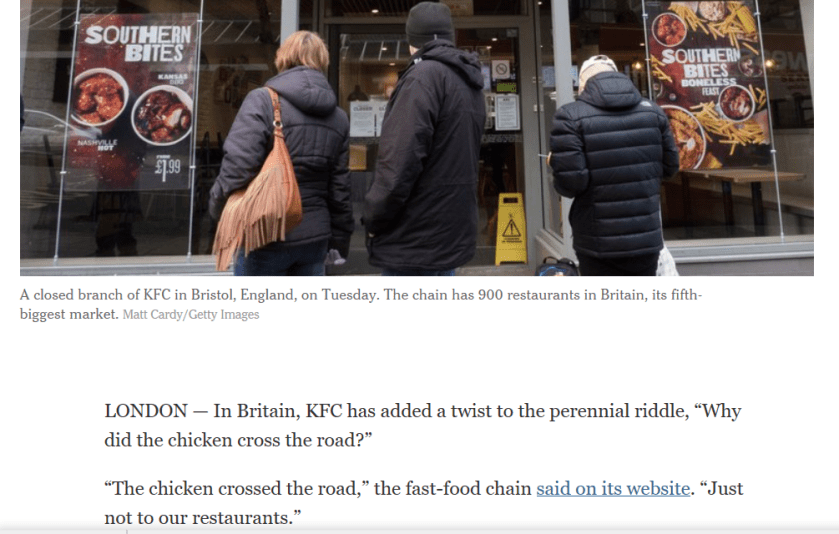Click the £1.99 price on the poster

click(168, 167)
